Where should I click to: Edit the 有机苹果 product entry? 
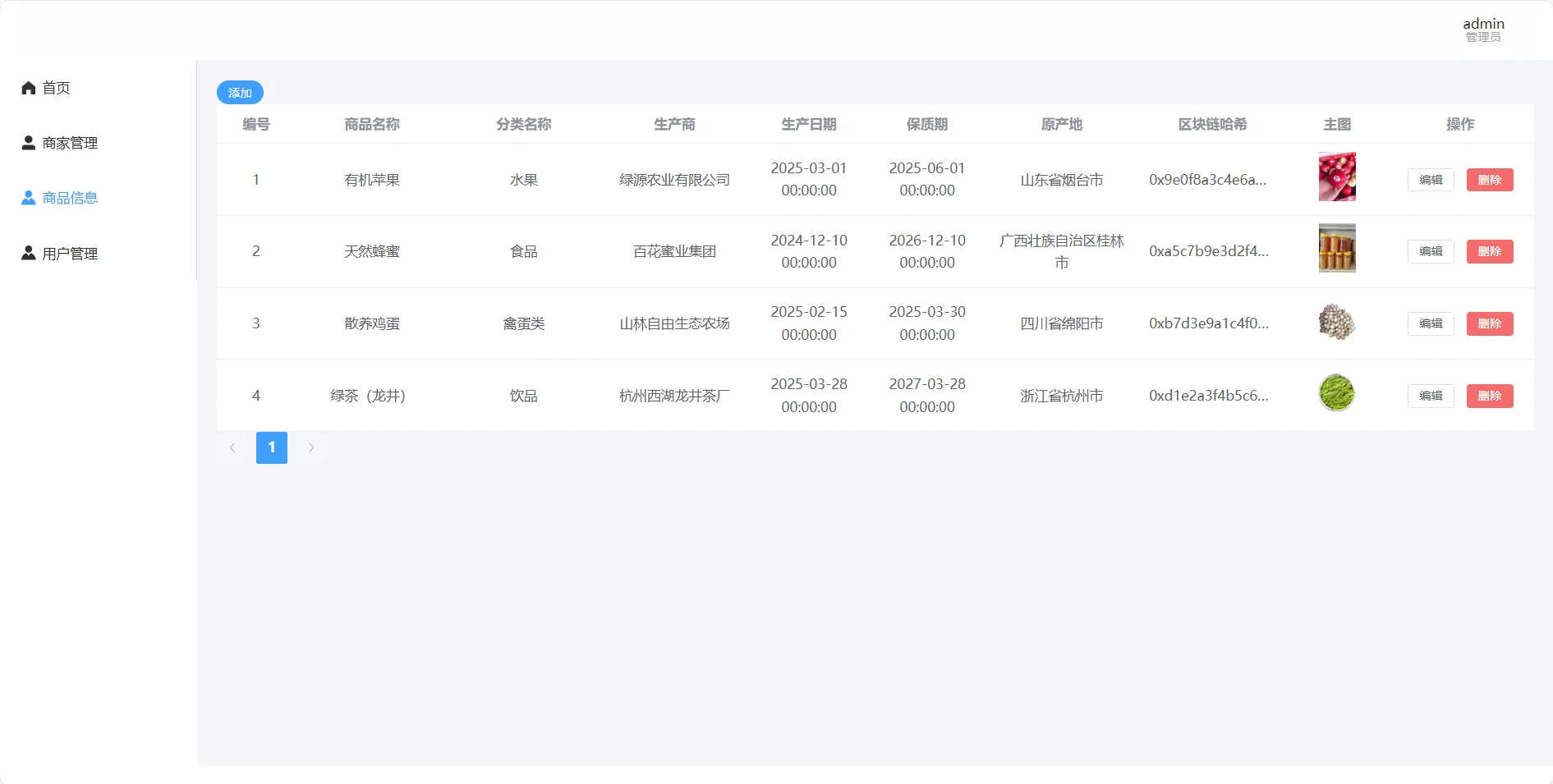tap(1430, 180)
